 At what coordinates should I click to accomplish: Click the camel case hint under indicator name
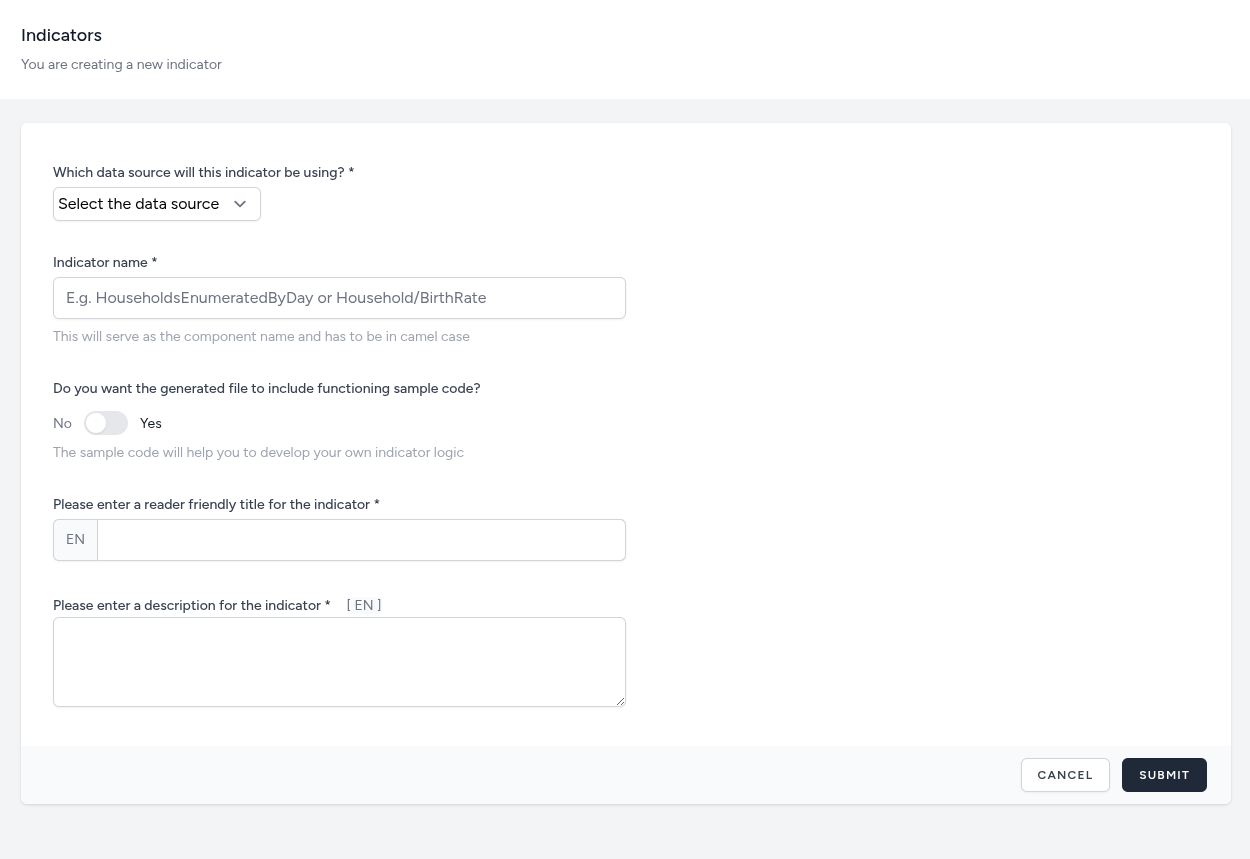[261, 336]
